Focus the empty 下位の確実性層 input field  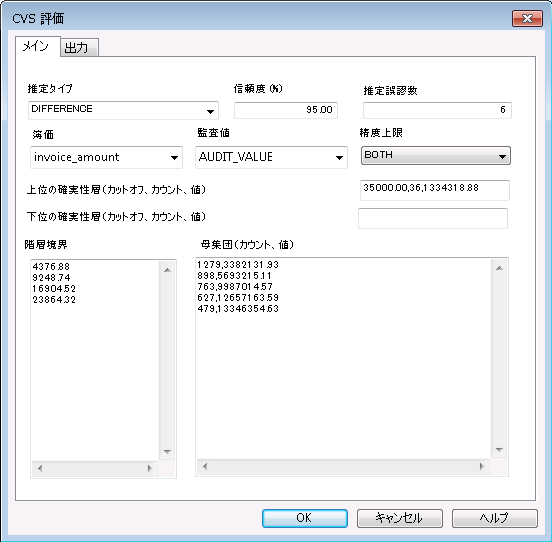tap(433, 218)
